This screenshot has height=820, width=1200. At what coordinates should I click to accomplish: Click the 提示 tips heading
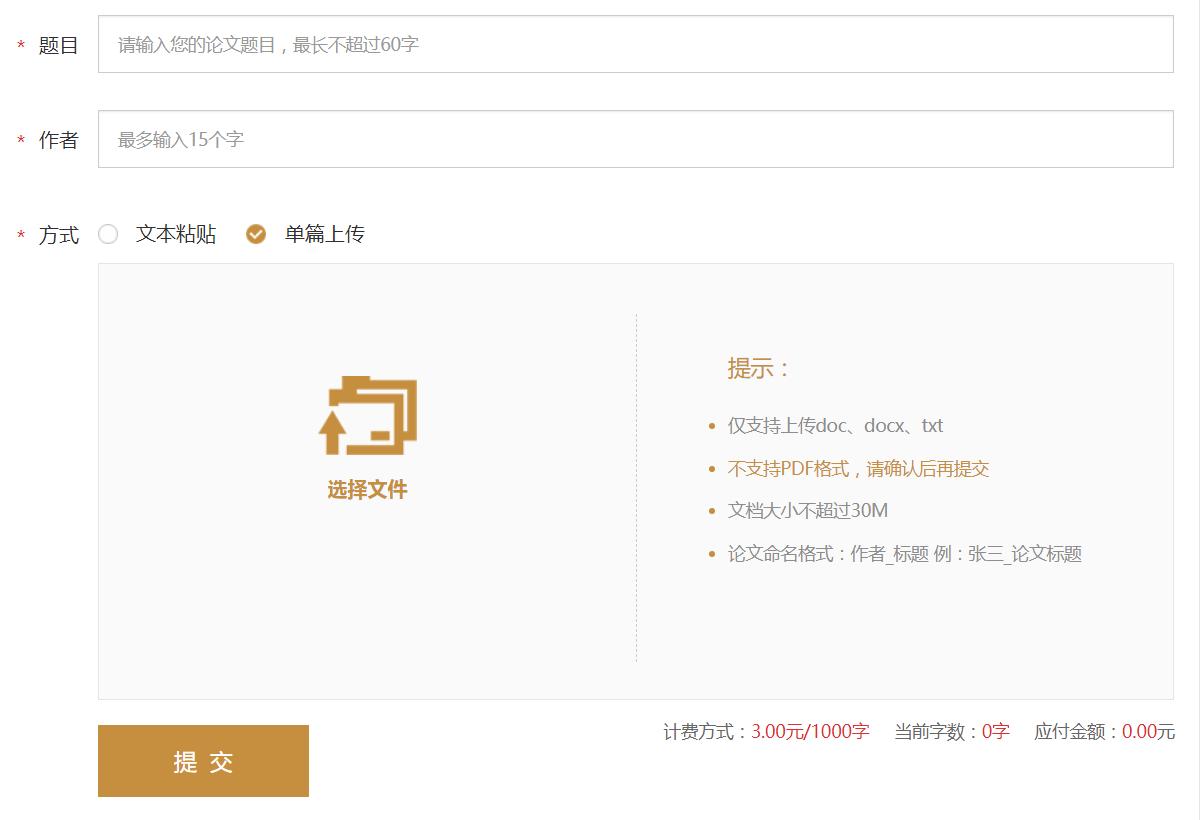[752, 369]
